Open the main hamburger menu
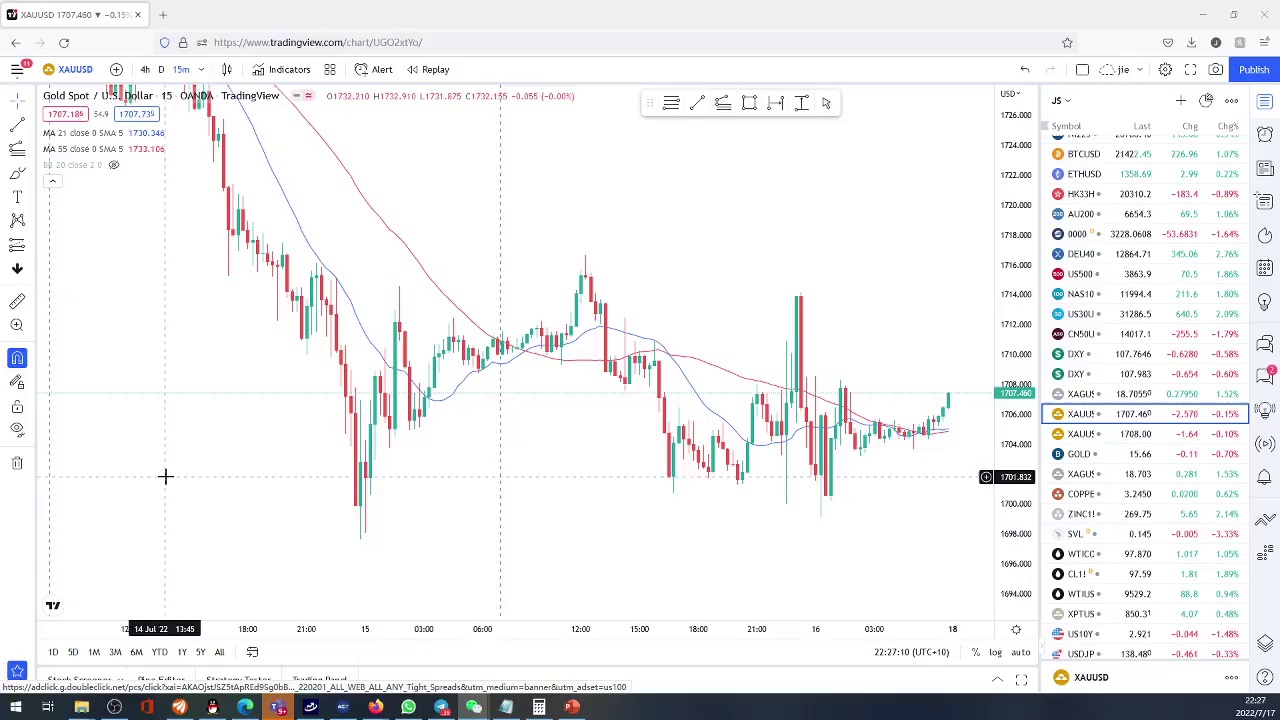 click(17, 69)
